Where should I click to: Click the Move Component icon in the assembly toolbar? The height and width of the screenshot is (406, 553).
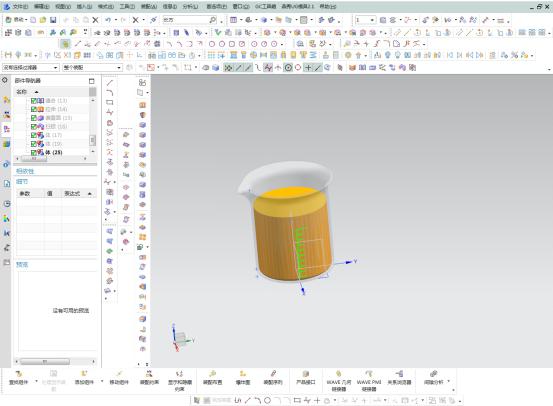(119, 378)
